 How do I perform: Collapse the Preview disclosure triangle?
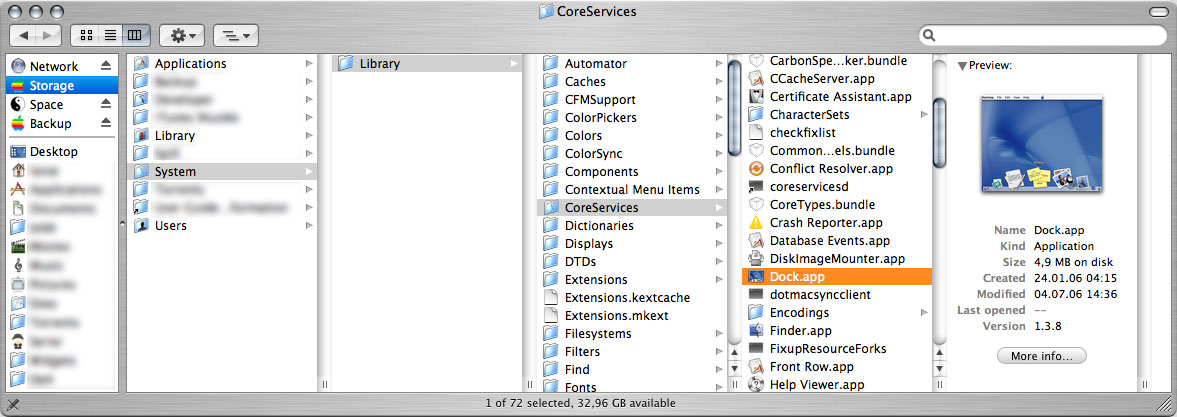tap(962, 66)
